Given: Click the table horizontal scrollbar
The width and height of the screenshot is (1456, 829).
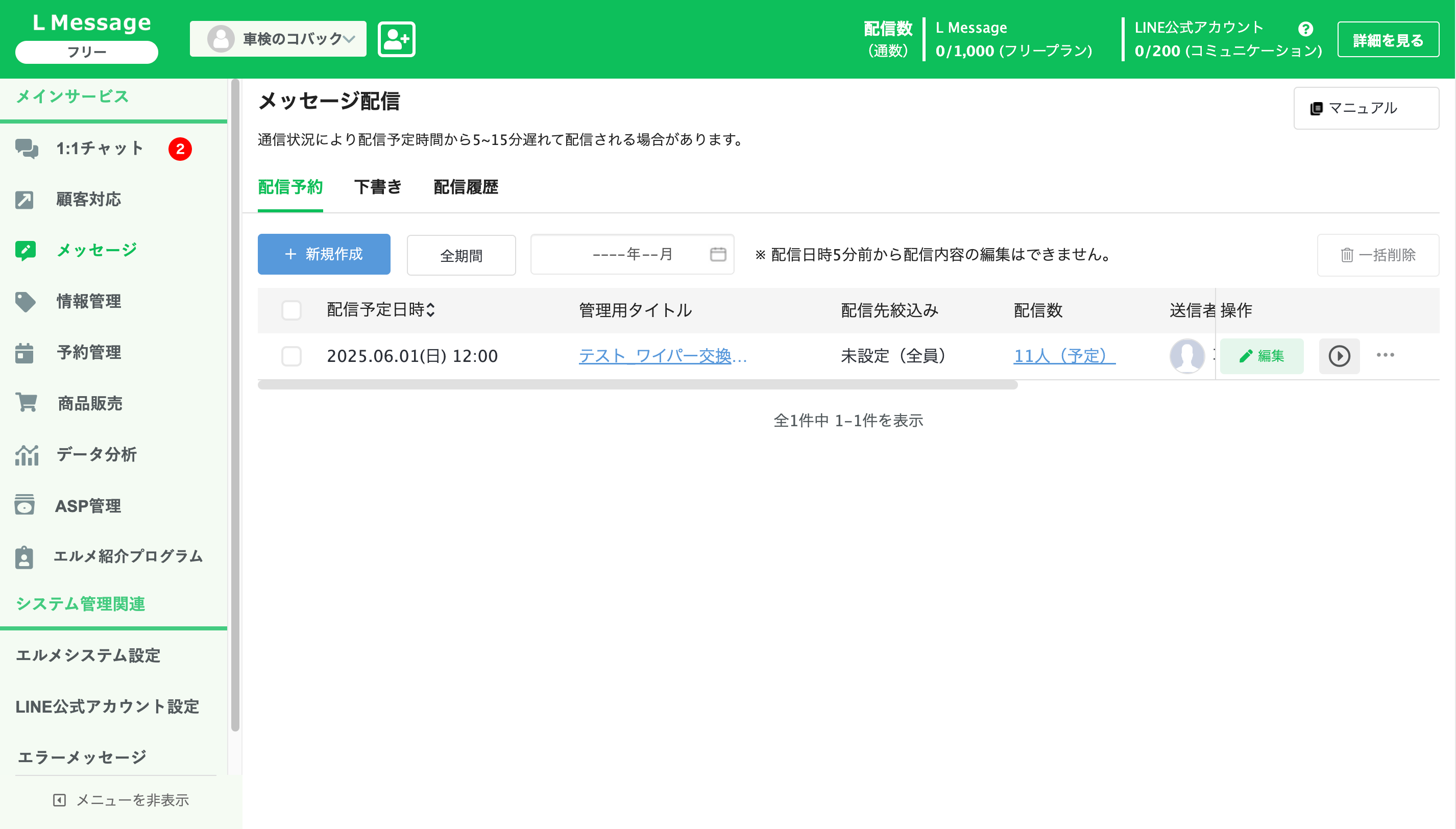Looking at the screenshot, I should (x=638, y=385).
